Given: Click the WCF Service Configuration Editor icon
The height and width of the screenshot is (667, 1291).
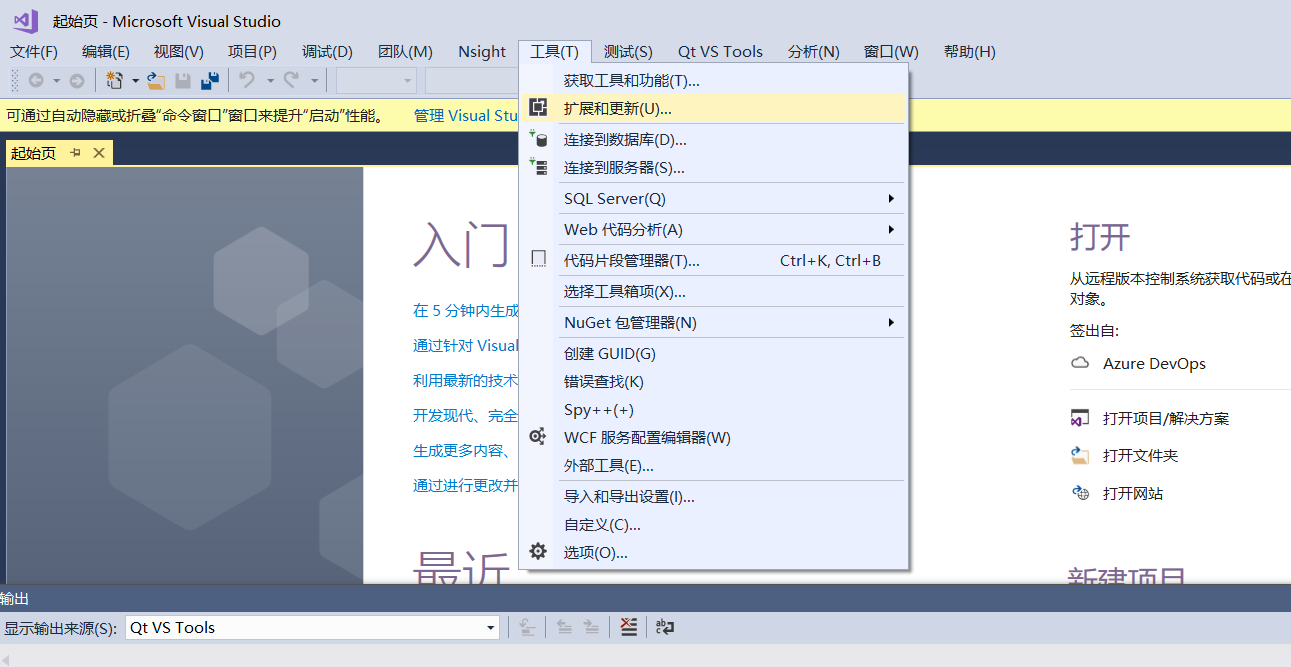Looking at the screenshot, I should [538, 437].
